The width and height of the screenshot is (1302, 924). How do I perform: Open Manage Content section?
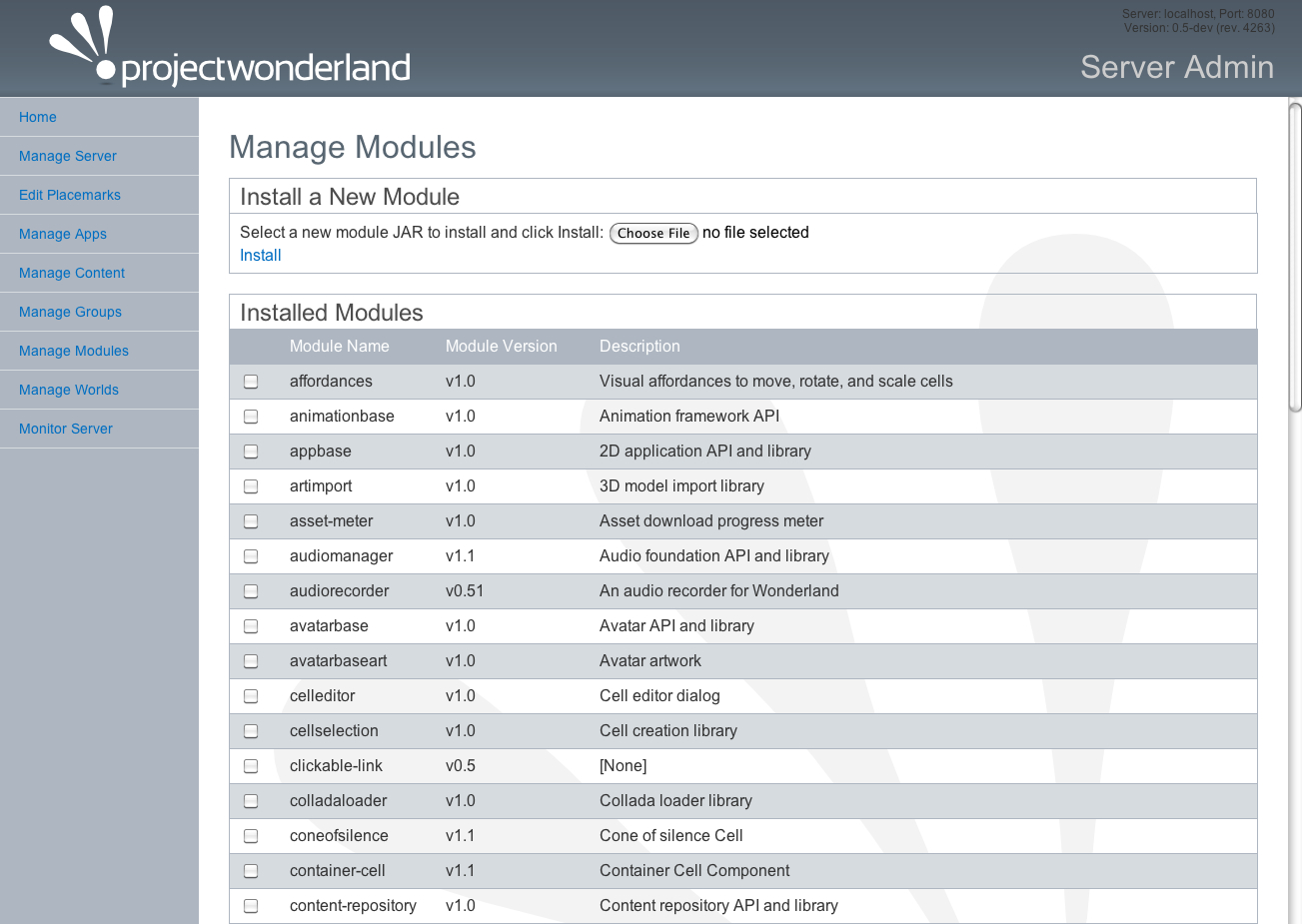tap(72, 273)
